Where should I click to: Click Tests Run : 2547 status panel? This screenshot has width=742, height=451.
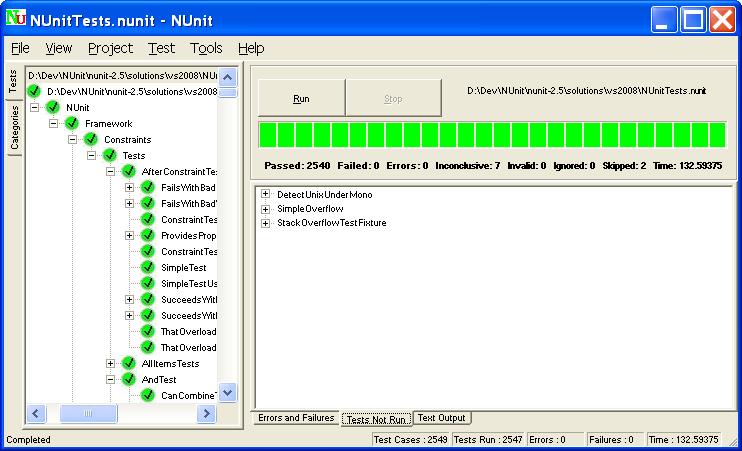click(x=488, y=440)
